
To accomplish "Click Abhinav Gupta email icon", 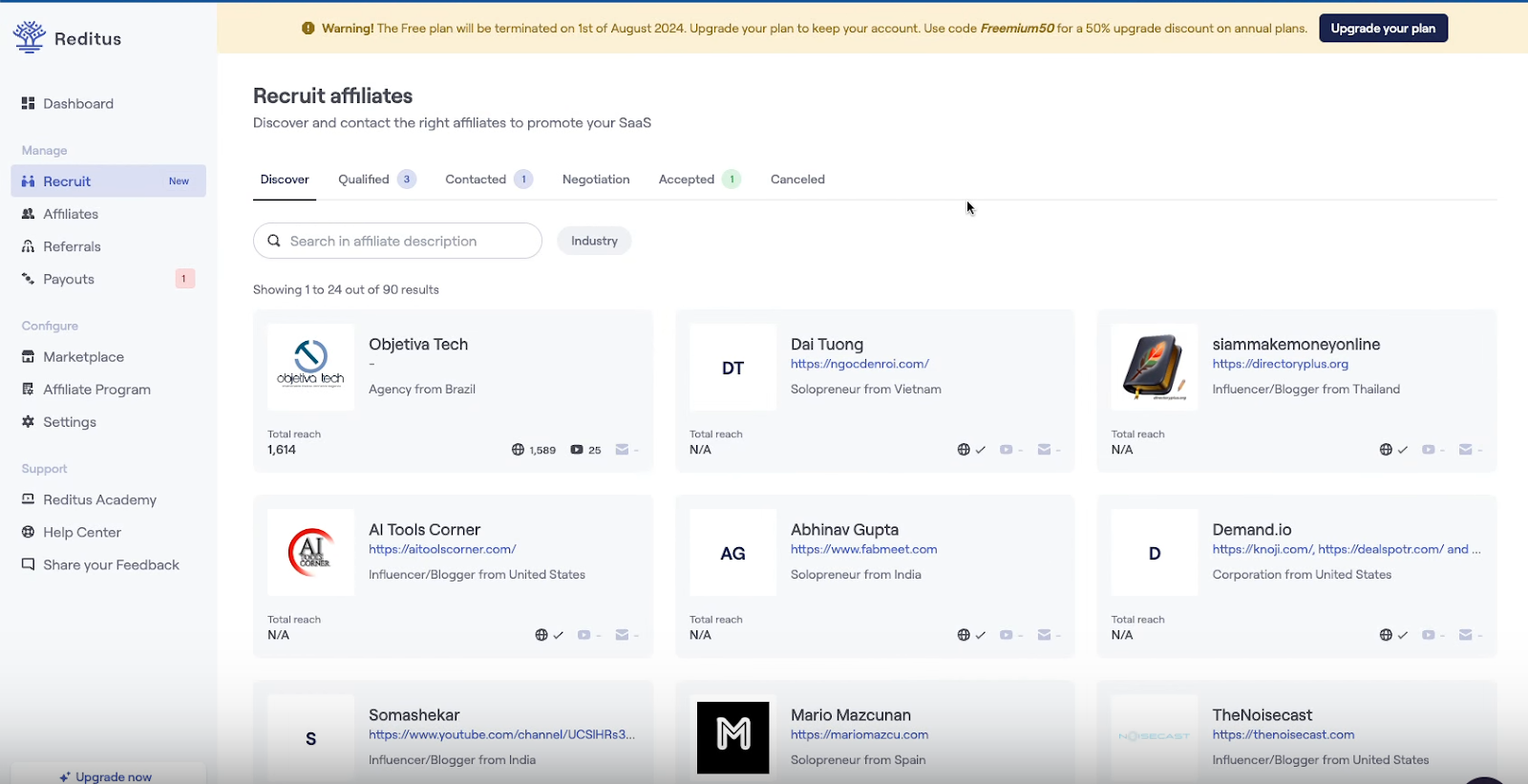I will [x=1044, y=635].
